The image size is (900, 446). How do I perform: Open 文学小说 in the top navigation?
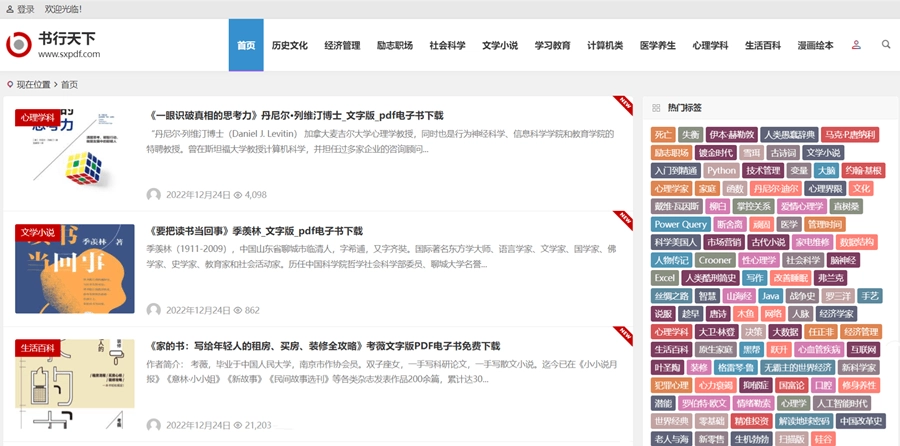[500, 45]
